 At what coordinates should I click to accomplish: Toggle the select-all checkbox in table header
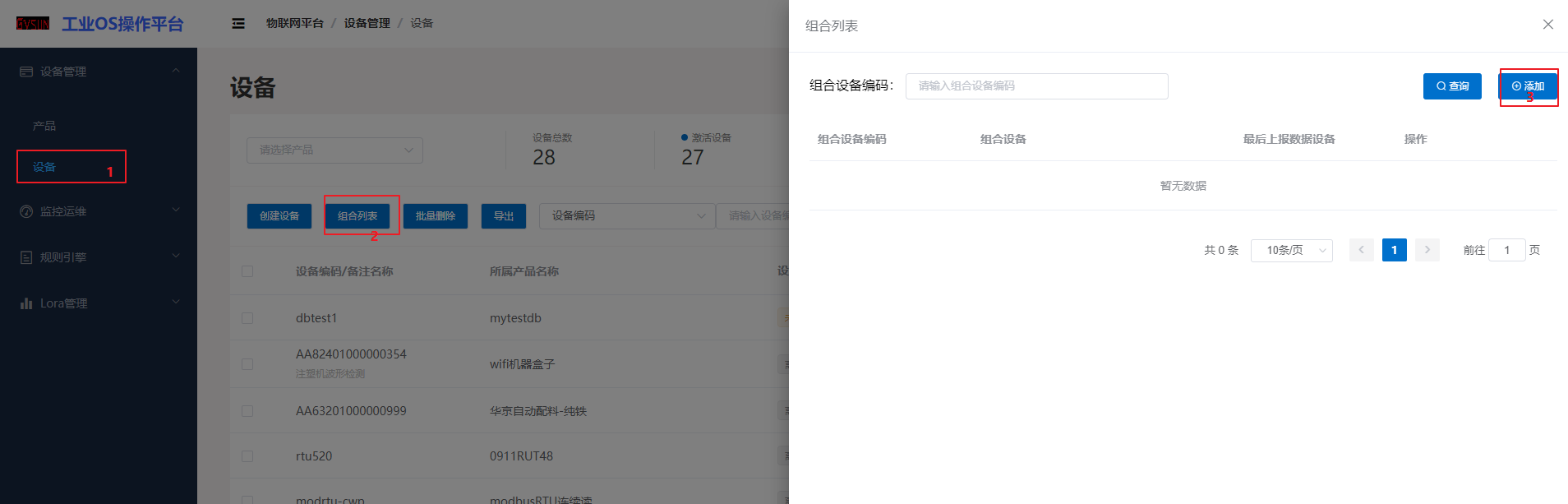tap(247, 271)
